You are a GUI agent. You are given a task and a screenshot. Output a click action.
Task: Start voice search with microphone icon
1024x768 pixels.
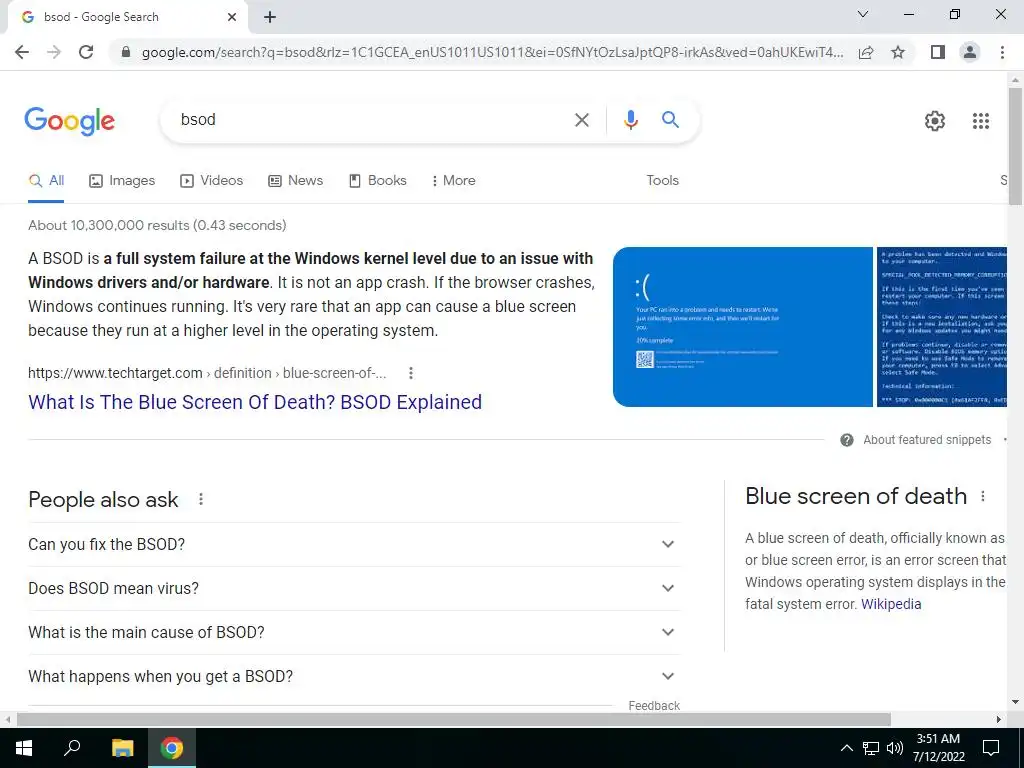click(630, 120)
